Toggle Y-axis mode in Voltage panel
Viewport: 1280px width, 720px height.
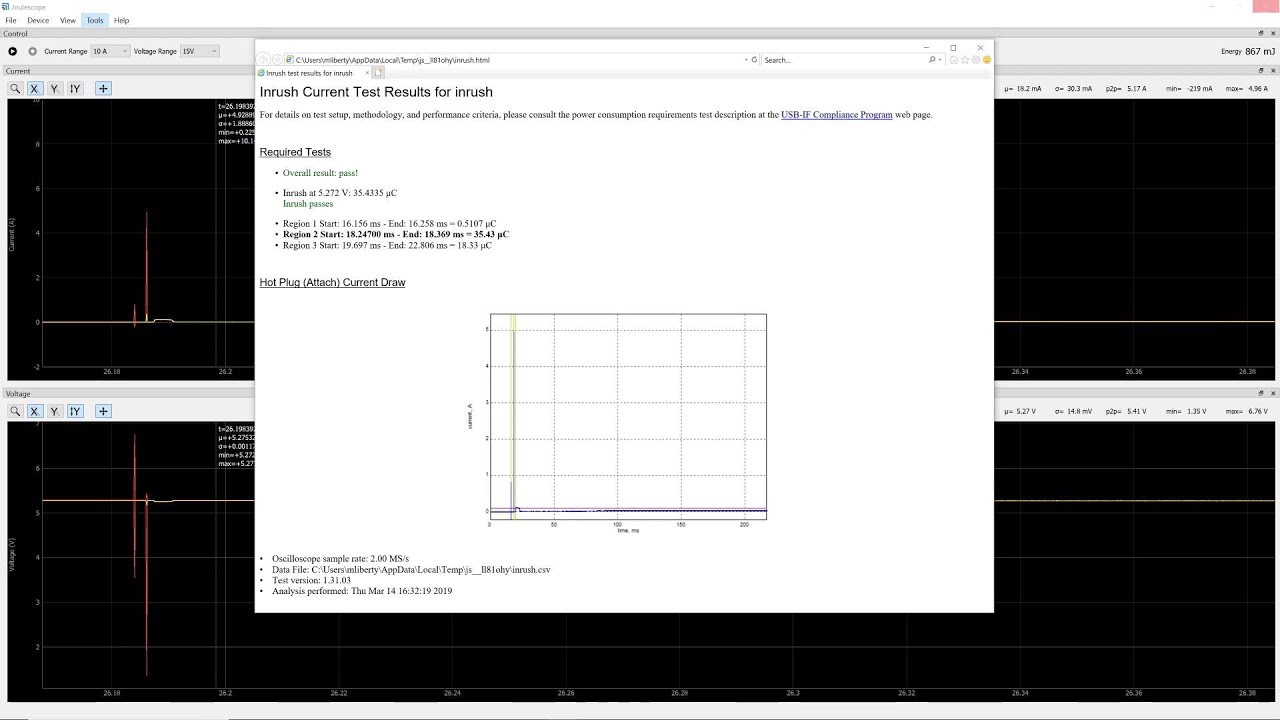[x=54, y=411]
